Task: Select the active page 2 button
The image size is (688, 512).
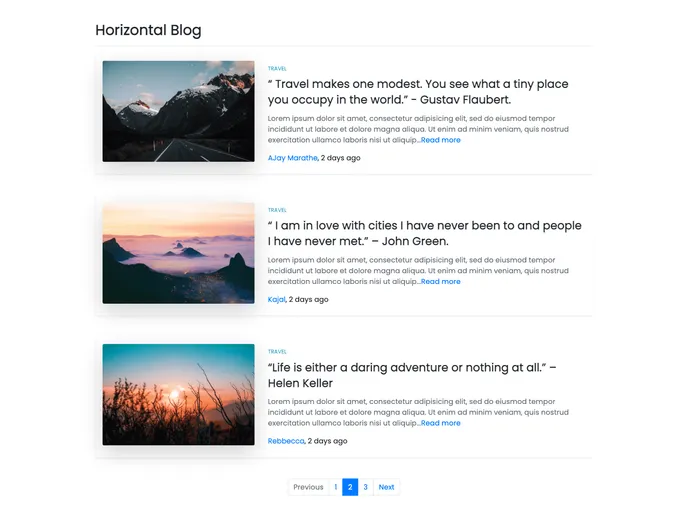Action: click(350, 487)
